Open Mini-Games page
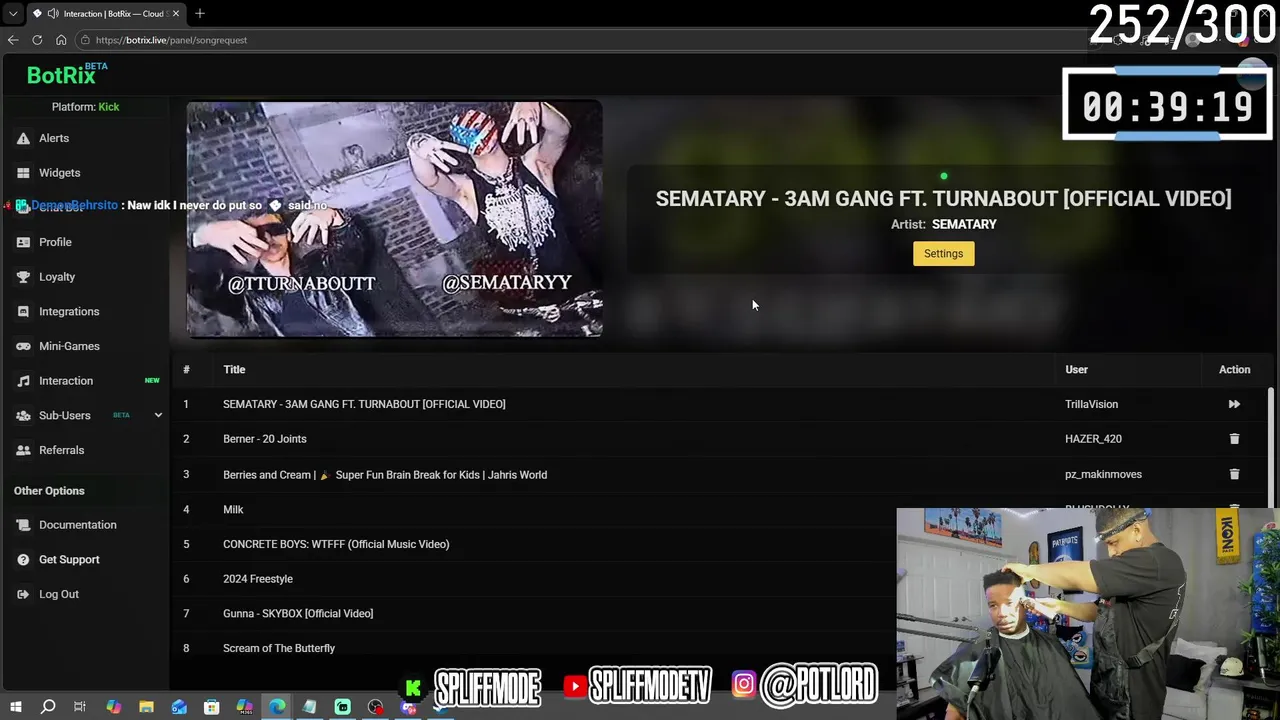The image size is (1280, 720). 69,346
